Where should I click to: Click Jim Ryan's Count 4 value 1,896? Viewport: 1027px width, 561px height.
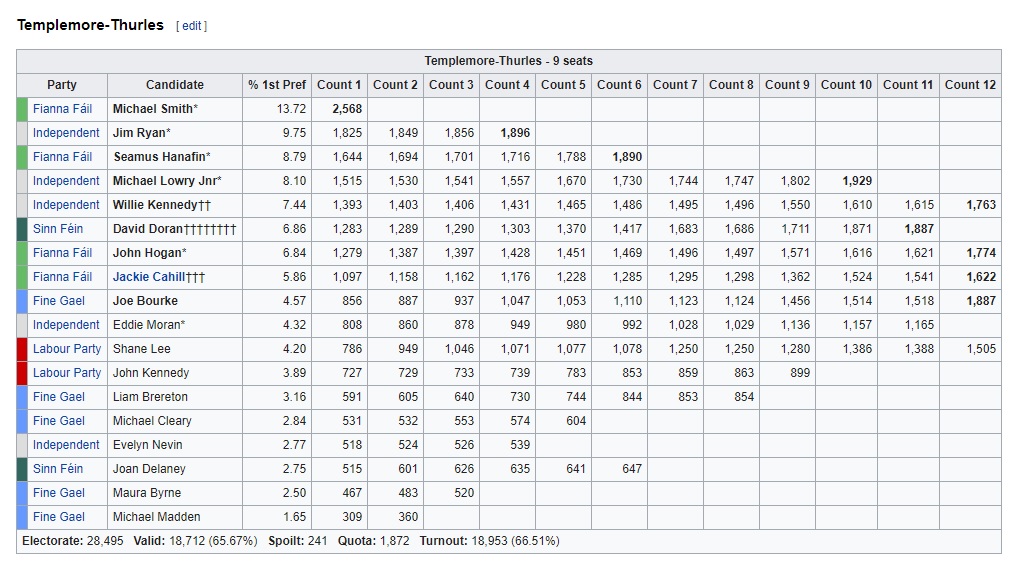coord(515,133)
